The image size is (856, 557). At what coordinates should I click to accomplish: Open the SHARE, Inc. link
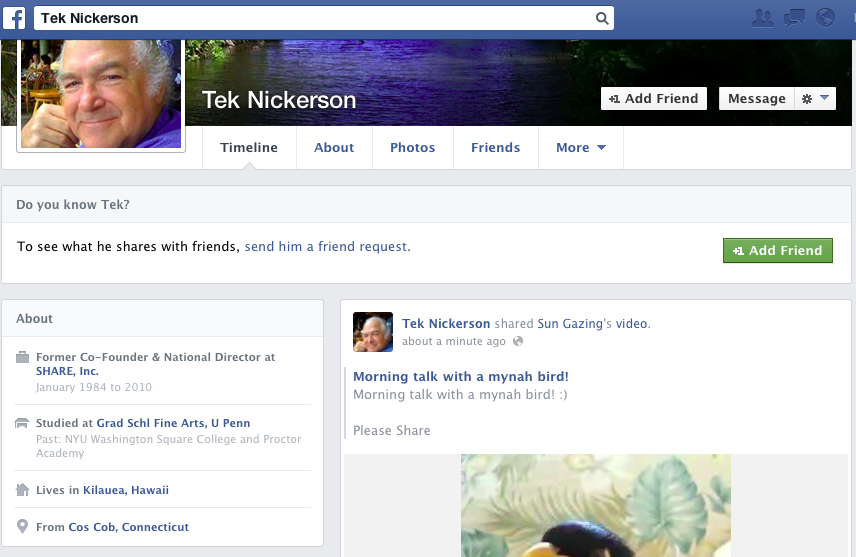click(x=68, y=371)
